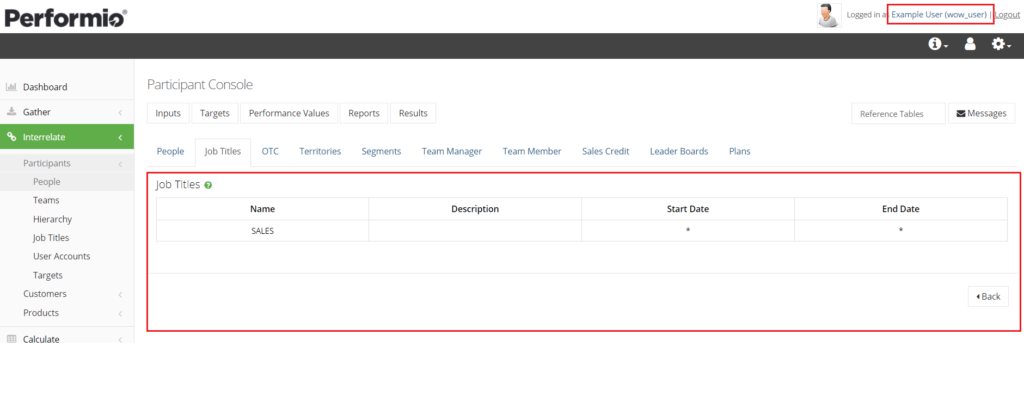Viewport: 1024px width, 403px height.
Task: Click the Targets button in Participant Console
Action: click(x=215, y=113)
